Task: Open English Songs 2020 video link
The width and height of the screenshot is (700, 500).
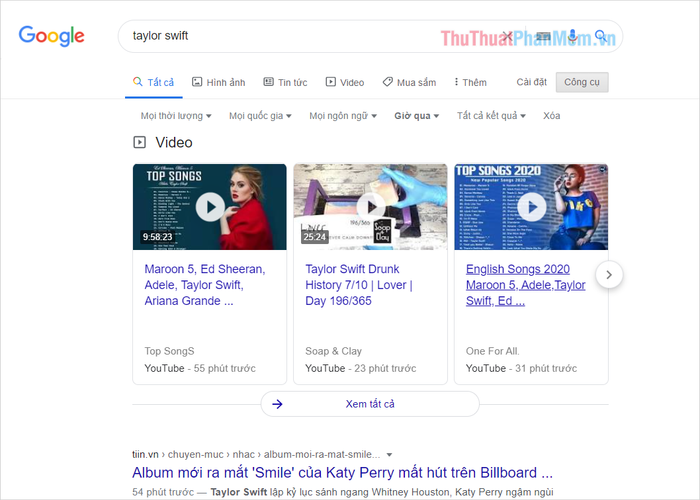Action: point(525,285)
